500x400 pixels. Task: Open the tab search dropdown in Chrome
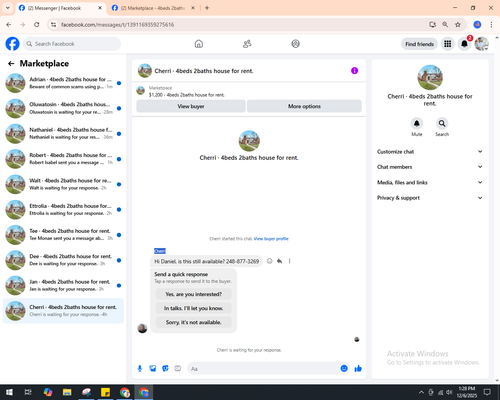8,8
